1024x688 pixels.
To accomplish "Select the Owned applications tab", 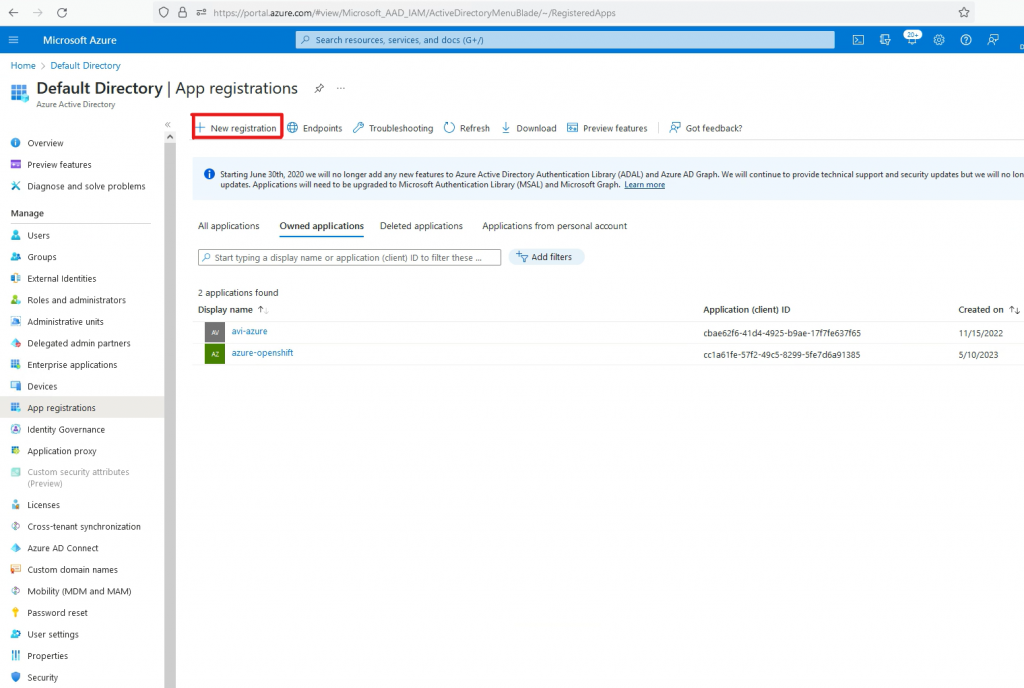I will tap(321, 226).
